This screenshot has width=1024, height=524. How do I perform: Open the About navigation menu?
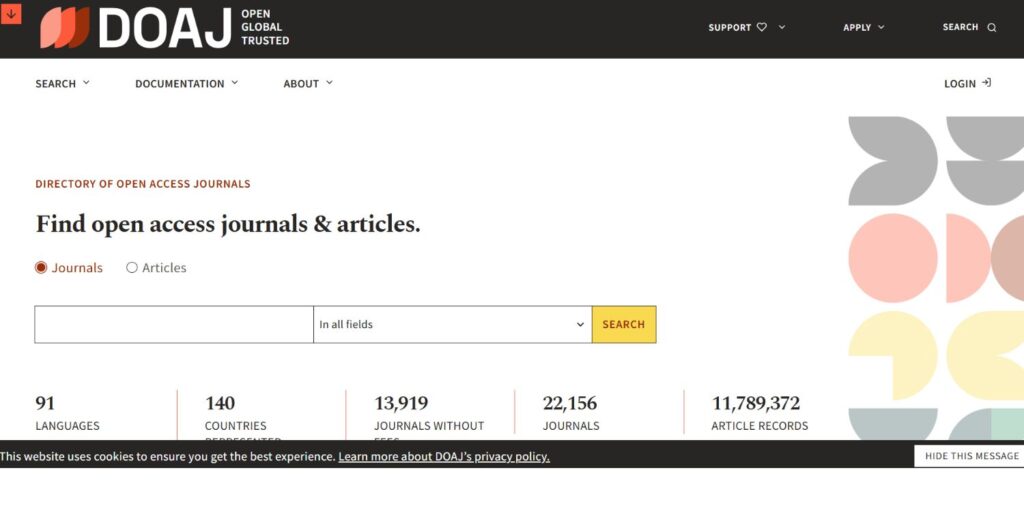tap(307, 84)
